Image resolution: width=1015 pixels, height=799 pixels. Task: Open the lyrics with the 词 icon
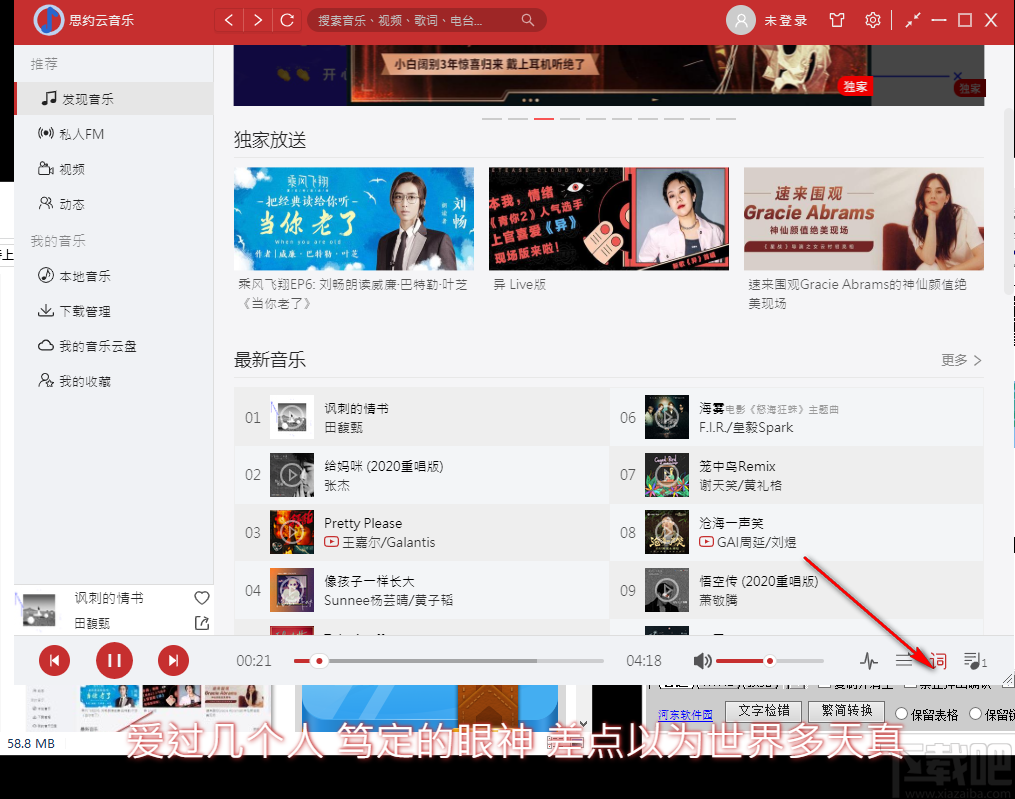[937, 660]
